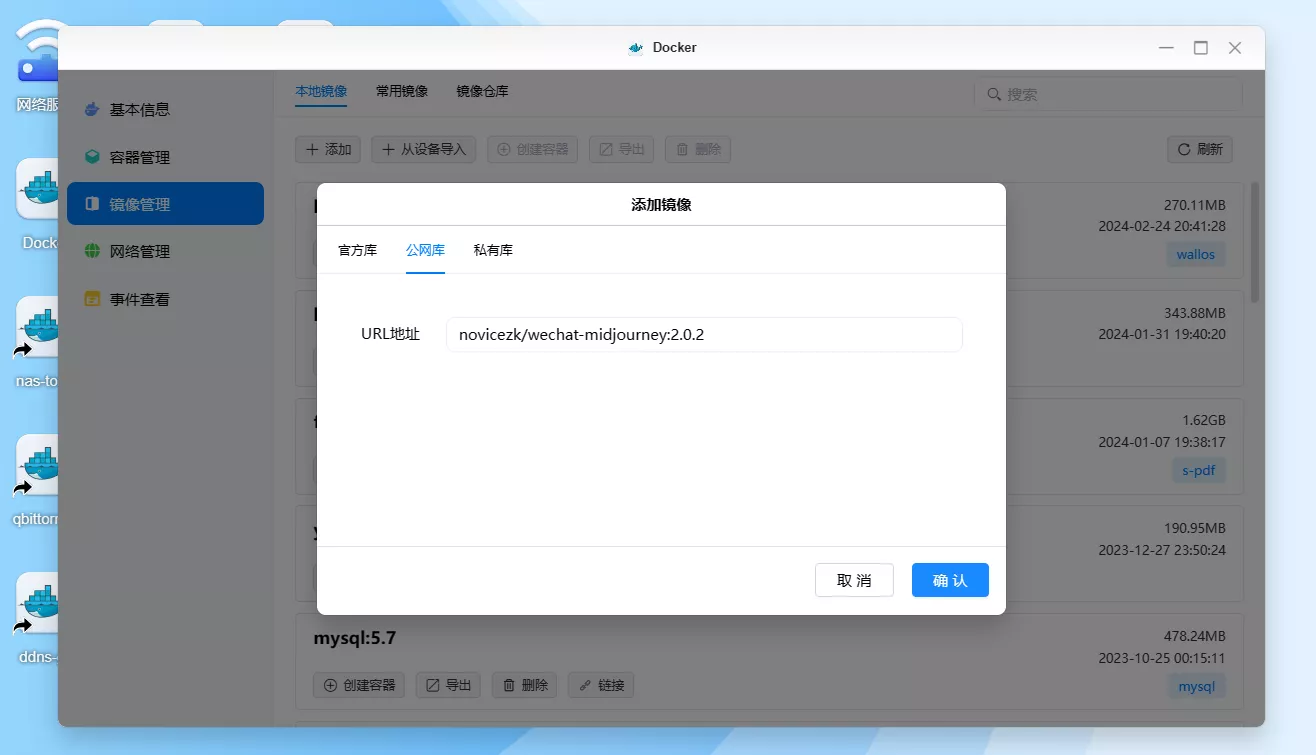Click the mysql:5.7 image name
The image size is (1316, 755).
[x=355, y=637]
